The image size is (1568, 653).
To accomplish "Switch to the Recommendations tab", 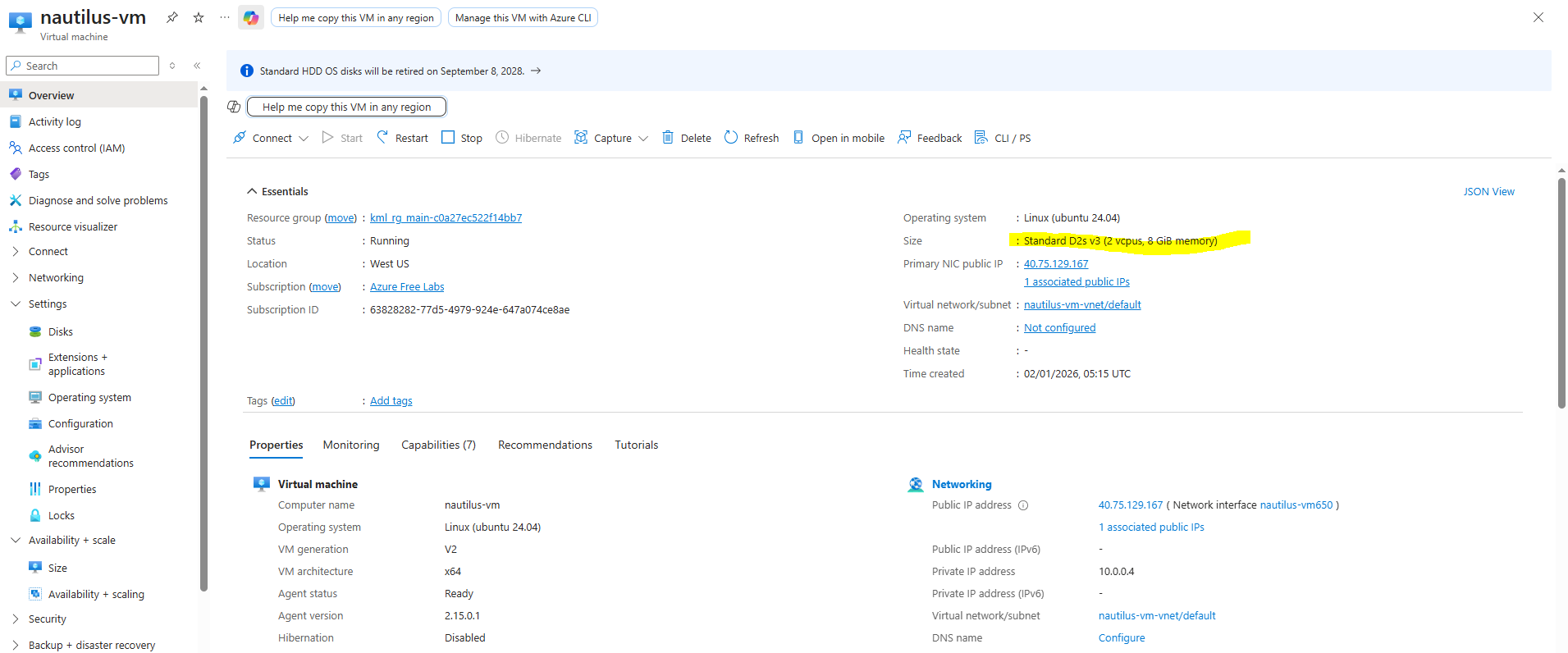I will [x=545, y=445].
